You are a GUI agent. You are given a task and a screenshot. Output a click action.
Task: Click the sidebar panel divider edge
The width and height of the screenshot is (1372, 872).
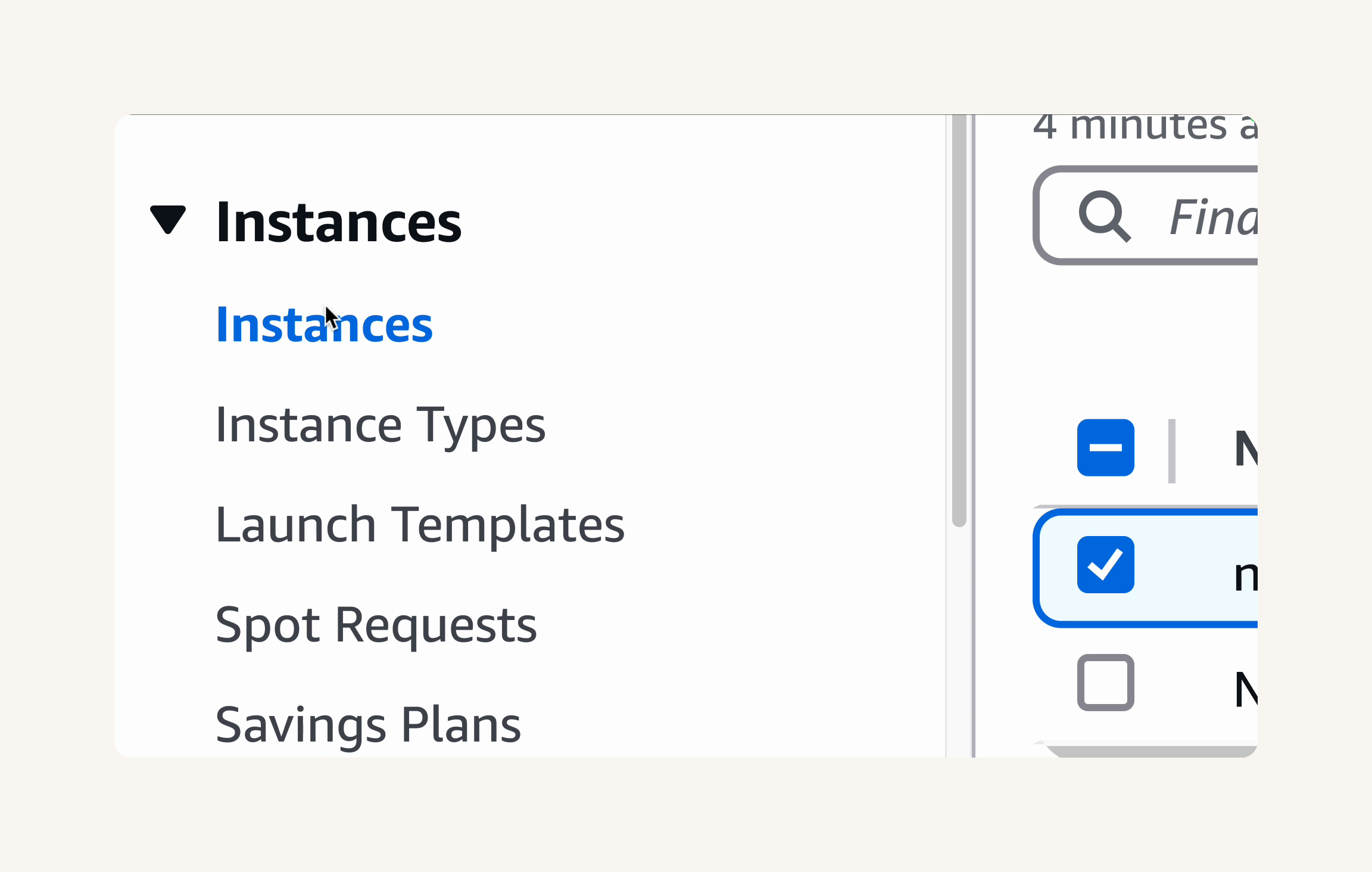pyautogui.click(x=973, y=436)
